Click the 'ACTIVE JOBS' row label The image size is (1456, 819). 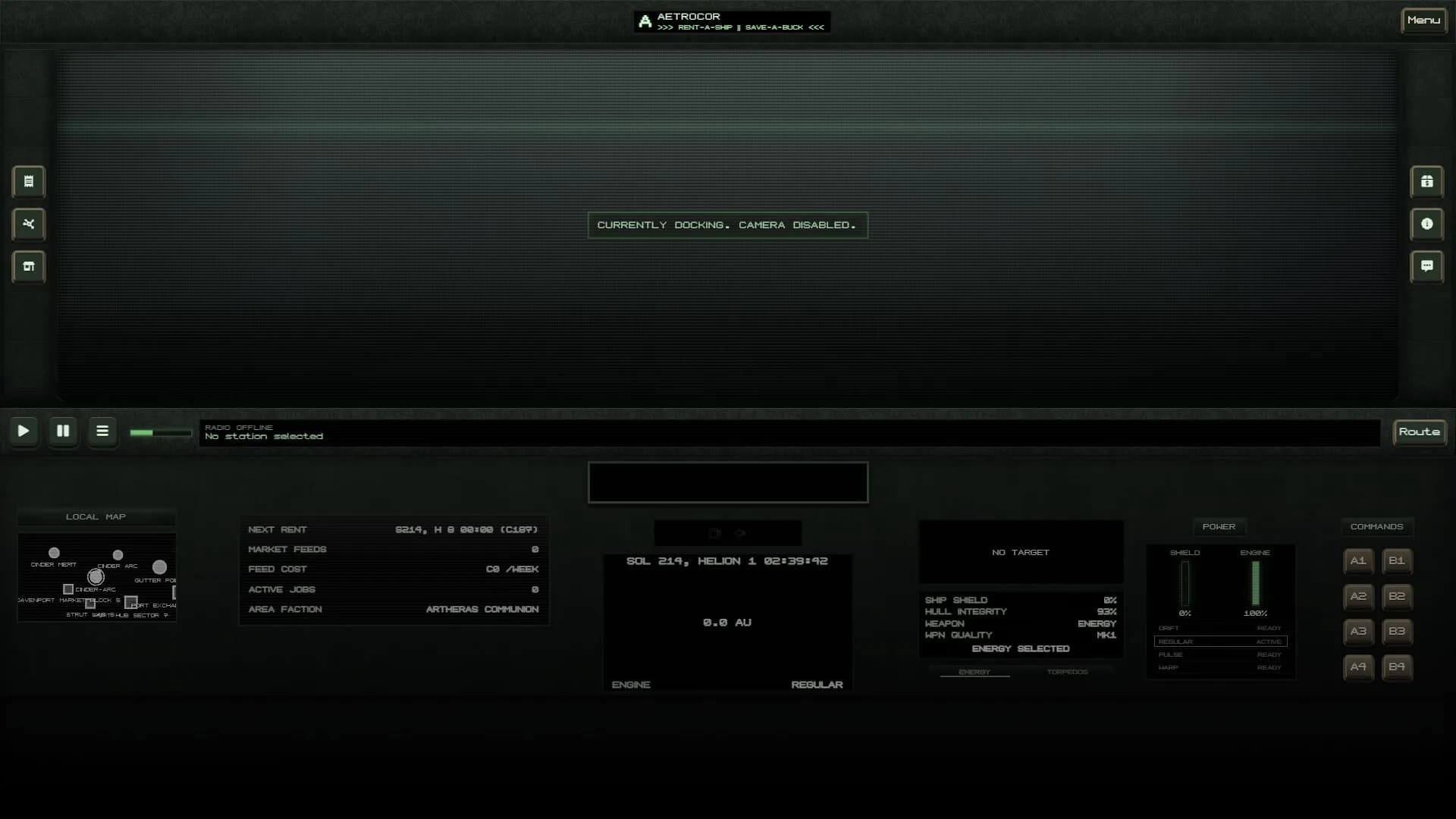281,590
